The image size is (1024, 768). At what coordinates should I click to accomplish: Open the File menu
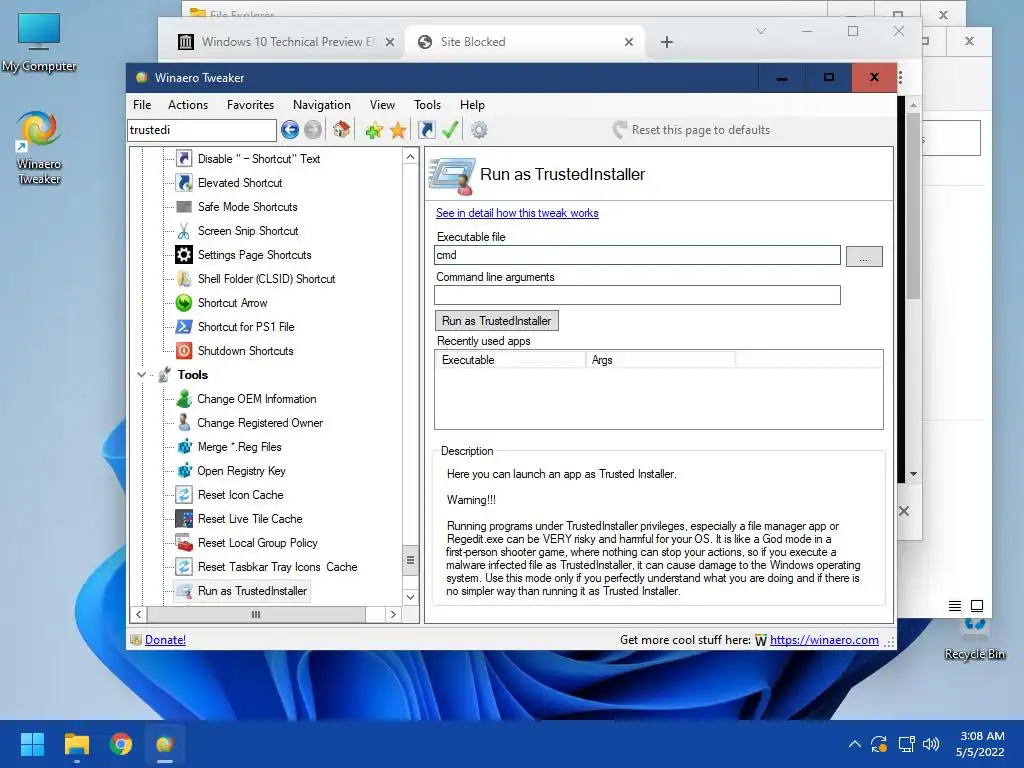(x=142, y=105)
